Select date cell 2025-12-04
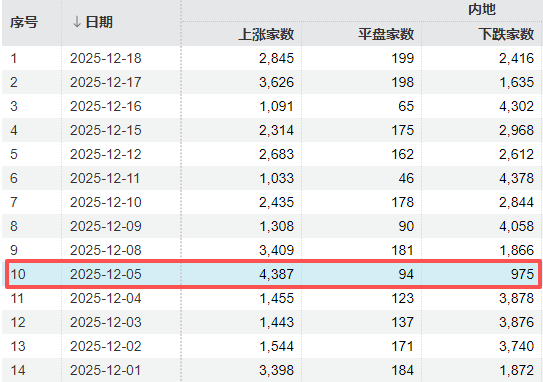543x382 pixels. click(x=106, y=298)
